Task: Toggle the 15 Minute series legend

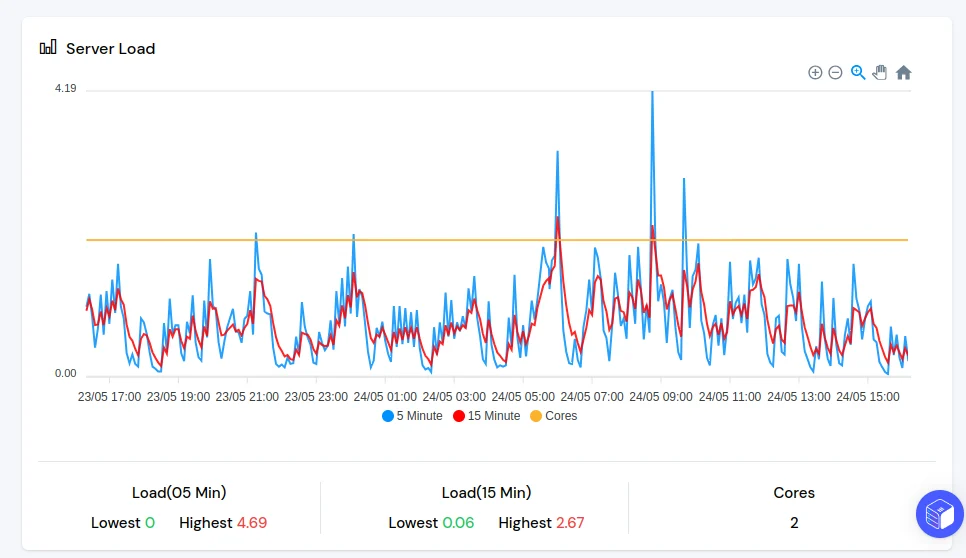Action: pos(487,416)
